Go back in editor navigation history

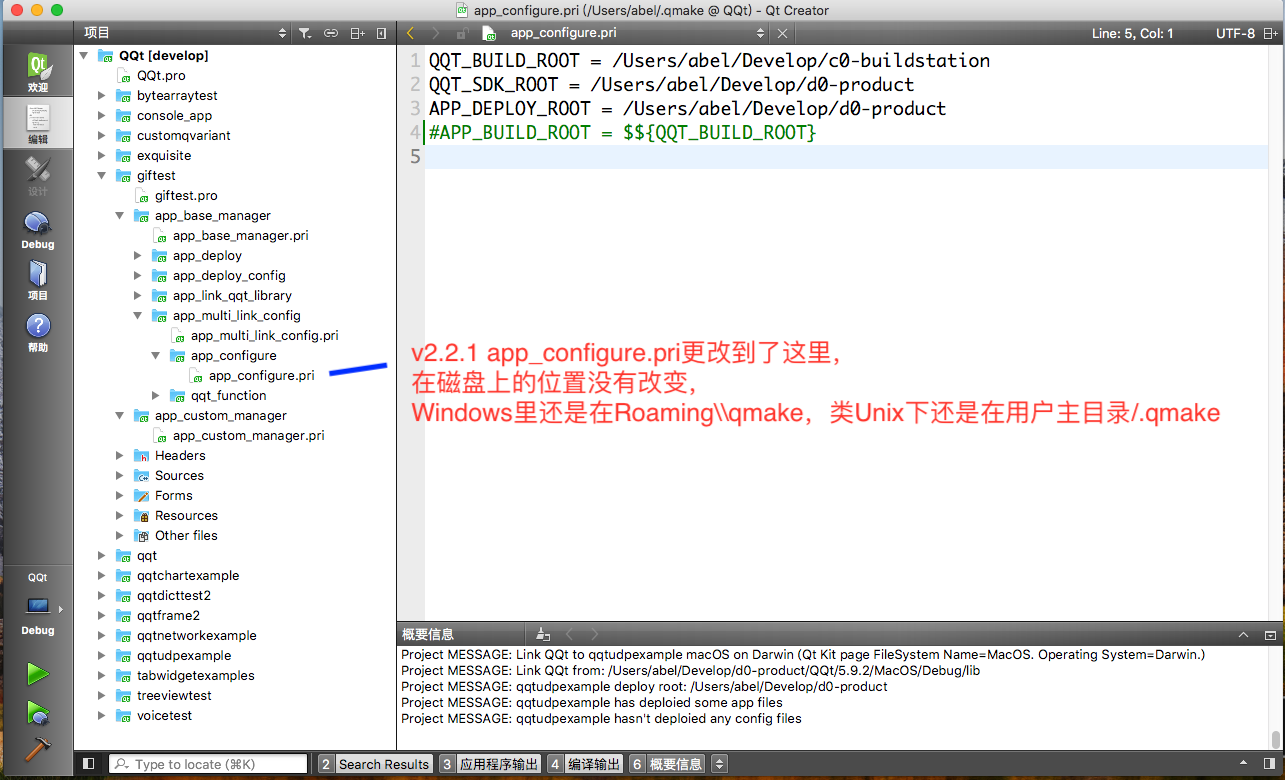410,33
